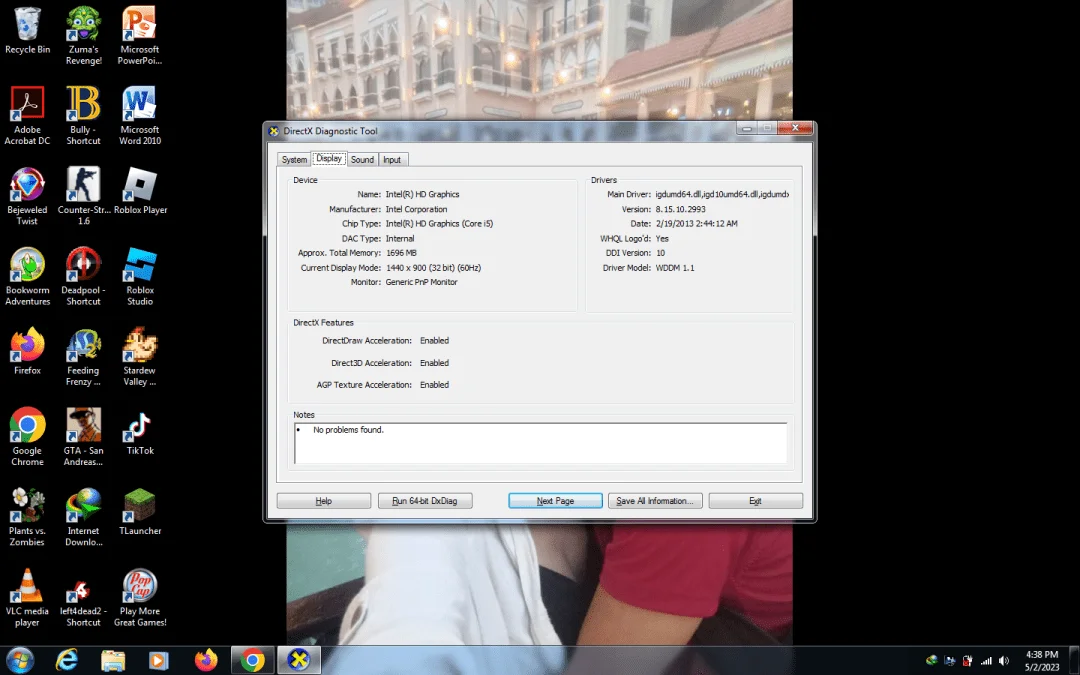Select the Display tab

(329, 158)
